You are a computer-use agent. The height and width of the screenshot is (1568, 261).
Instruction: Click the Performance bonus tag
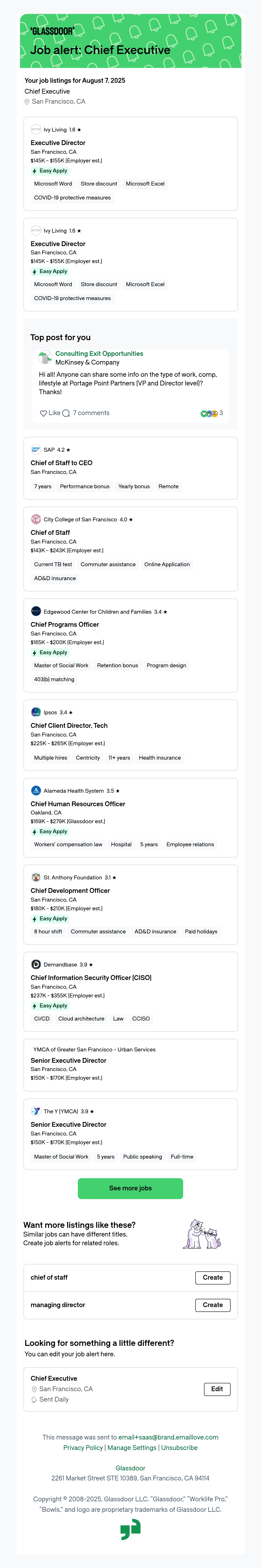pyautogui.click(x=85, y=487)
